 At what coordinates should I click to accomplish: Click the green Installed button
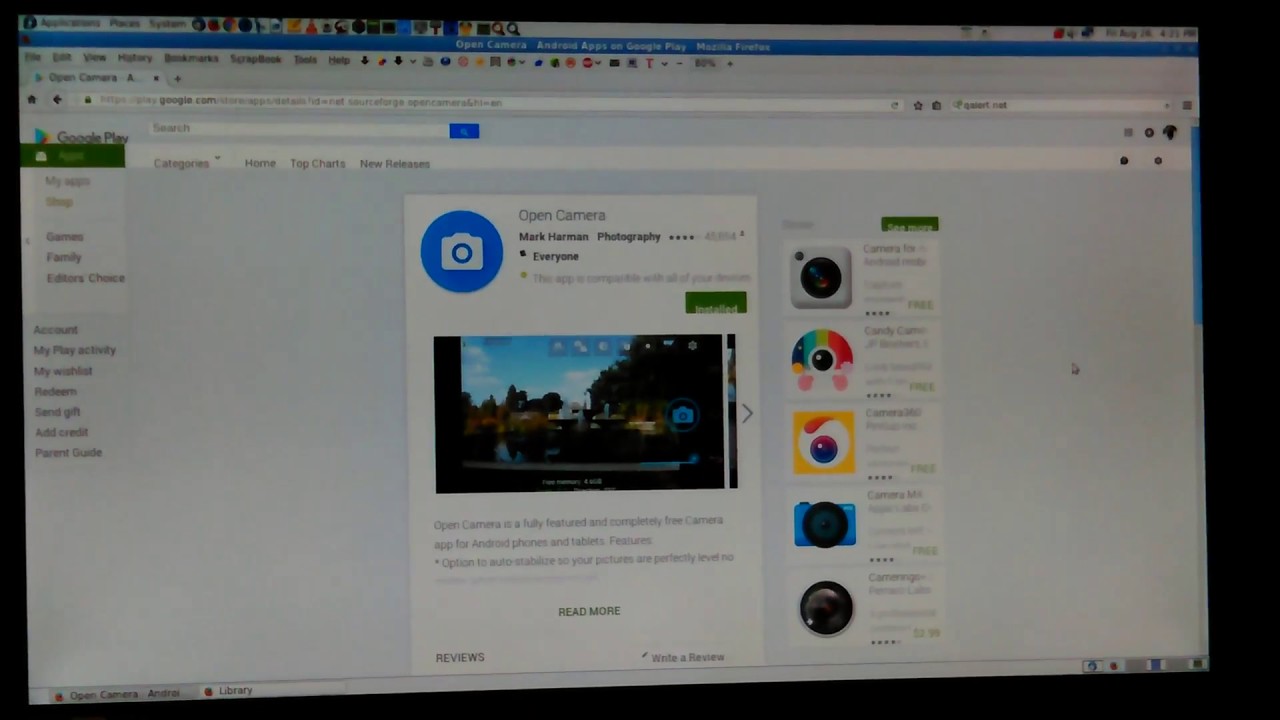(x=716, y=305)
